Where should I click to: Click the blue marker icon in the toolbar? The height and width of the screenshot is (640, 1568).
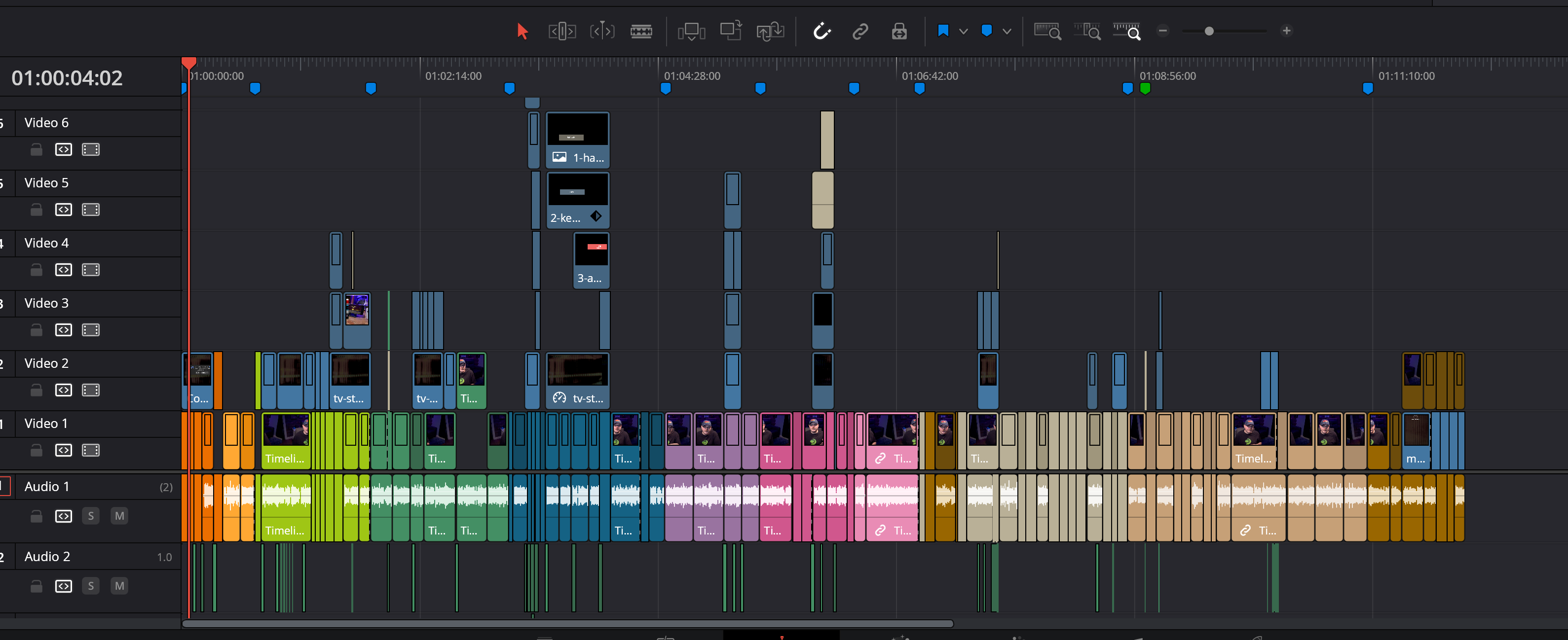tap(943, 31)
